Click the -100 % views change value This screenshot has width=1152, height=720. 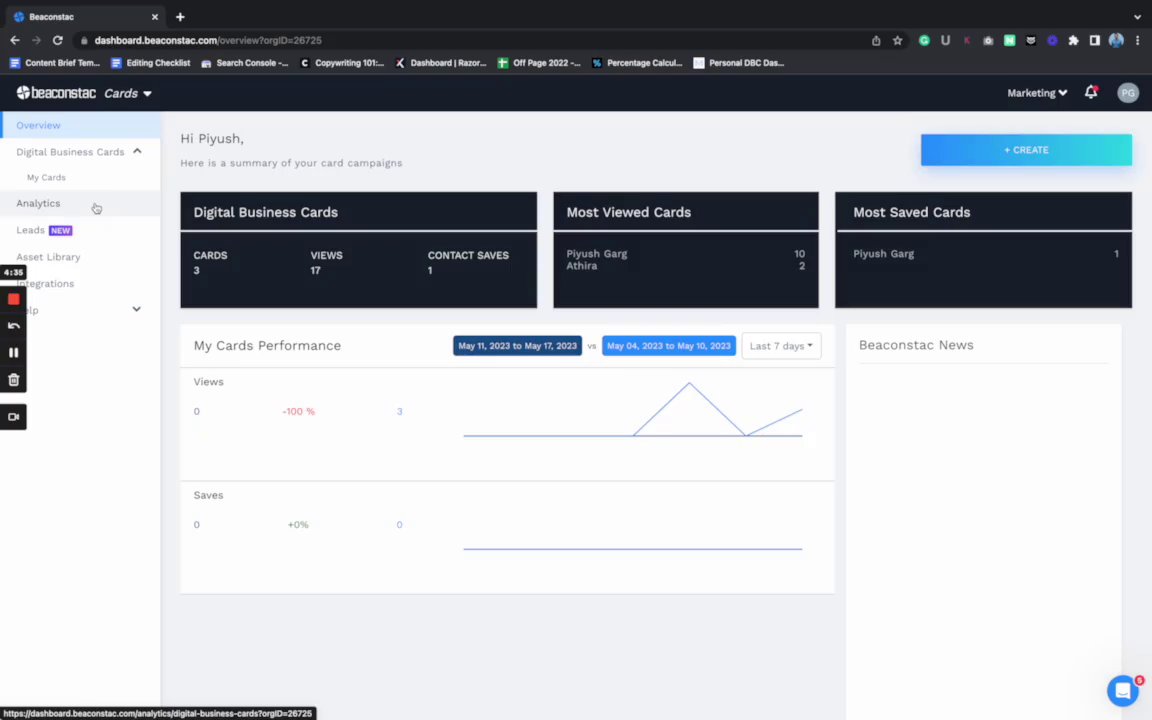(298, 411)
